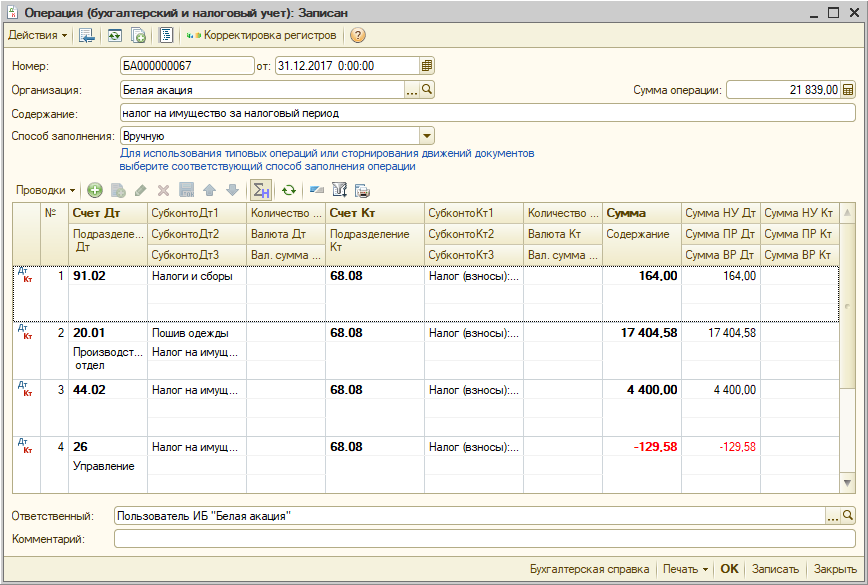Viewport: 868px width, 585px height.
Task: Click the Счет Кт column header
Action: pyautogui.click(x=375, y=213)
